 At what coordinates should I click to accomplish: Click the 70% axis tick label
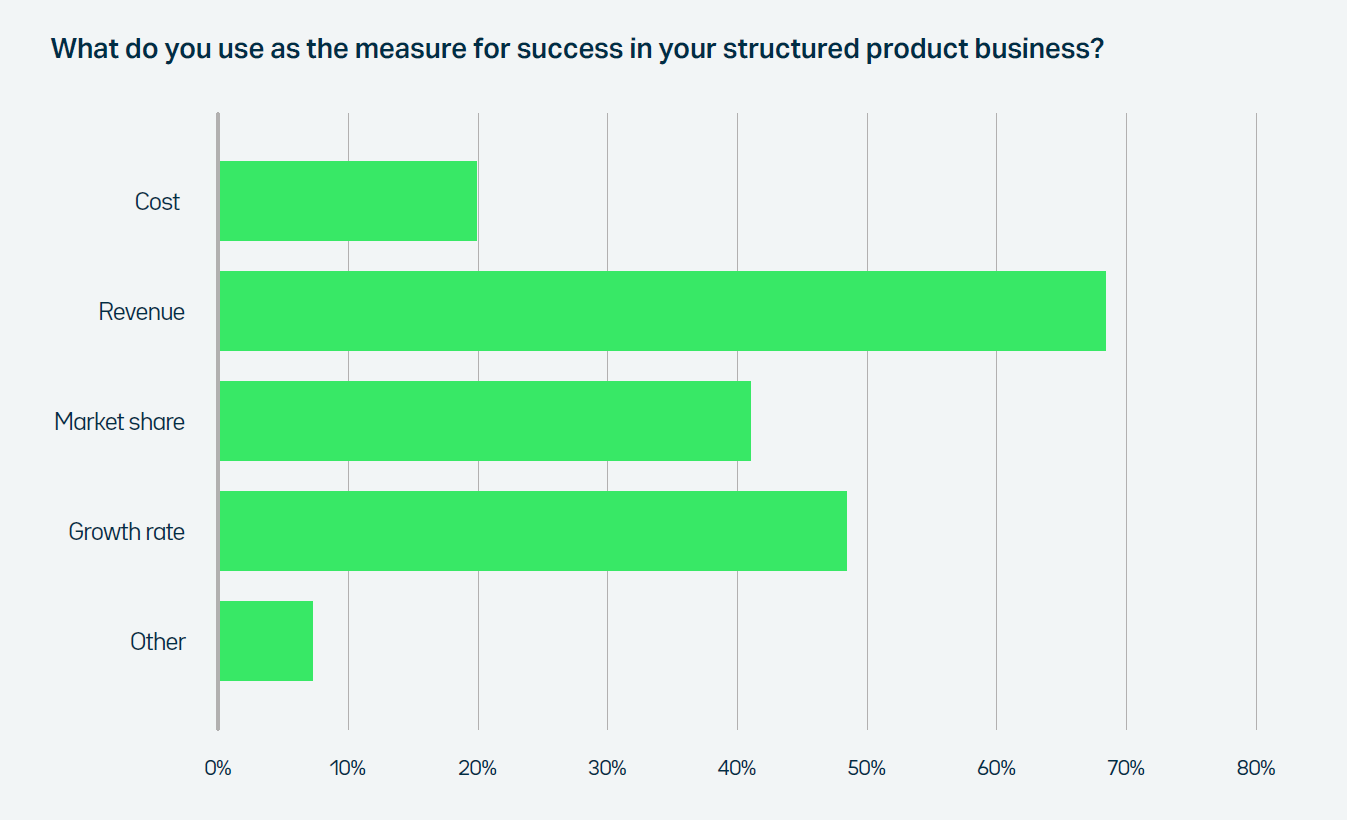pos(1126,769)
